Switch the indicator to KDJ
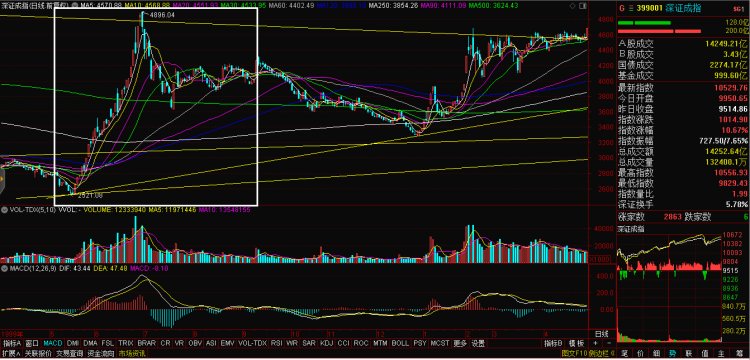Image resolution: width=750 pixels, height=360 pixels. coord(326,343)
